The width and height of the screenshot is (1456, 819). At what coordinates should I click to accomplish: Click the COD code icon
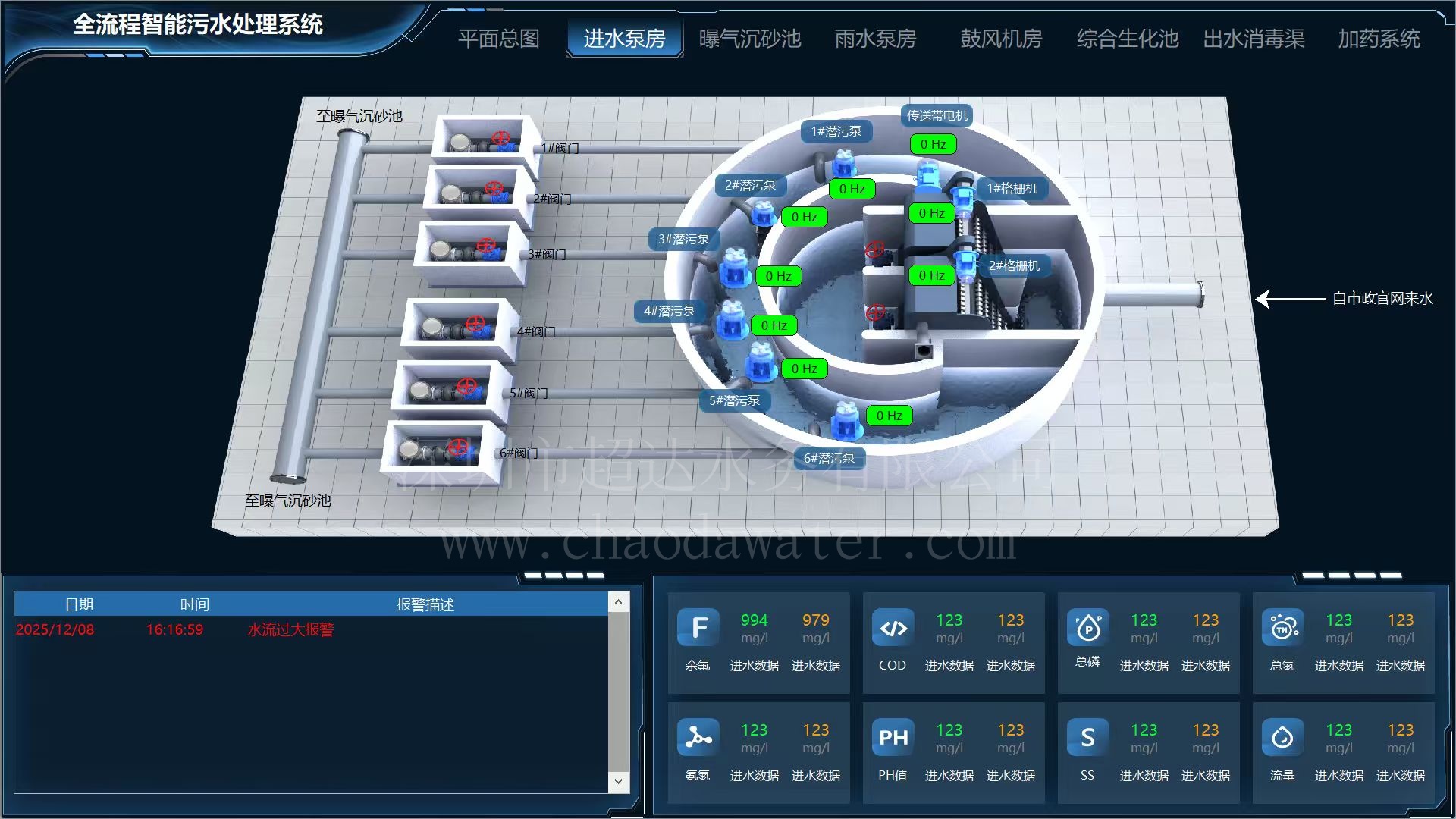(893, 628)
